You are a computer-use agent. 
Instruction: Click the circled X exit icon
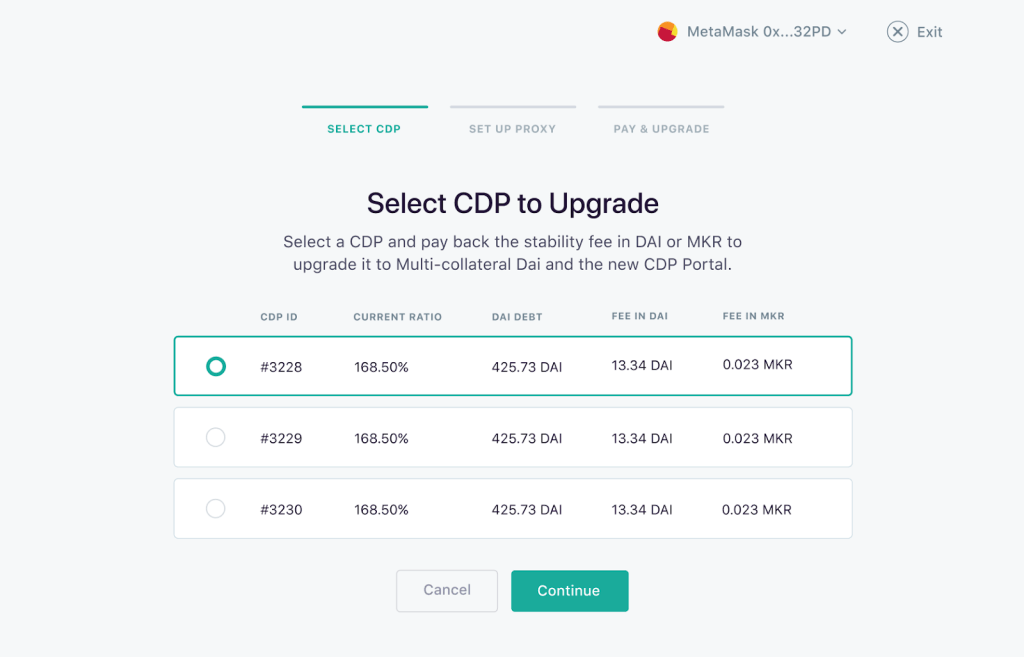point(897,32)
